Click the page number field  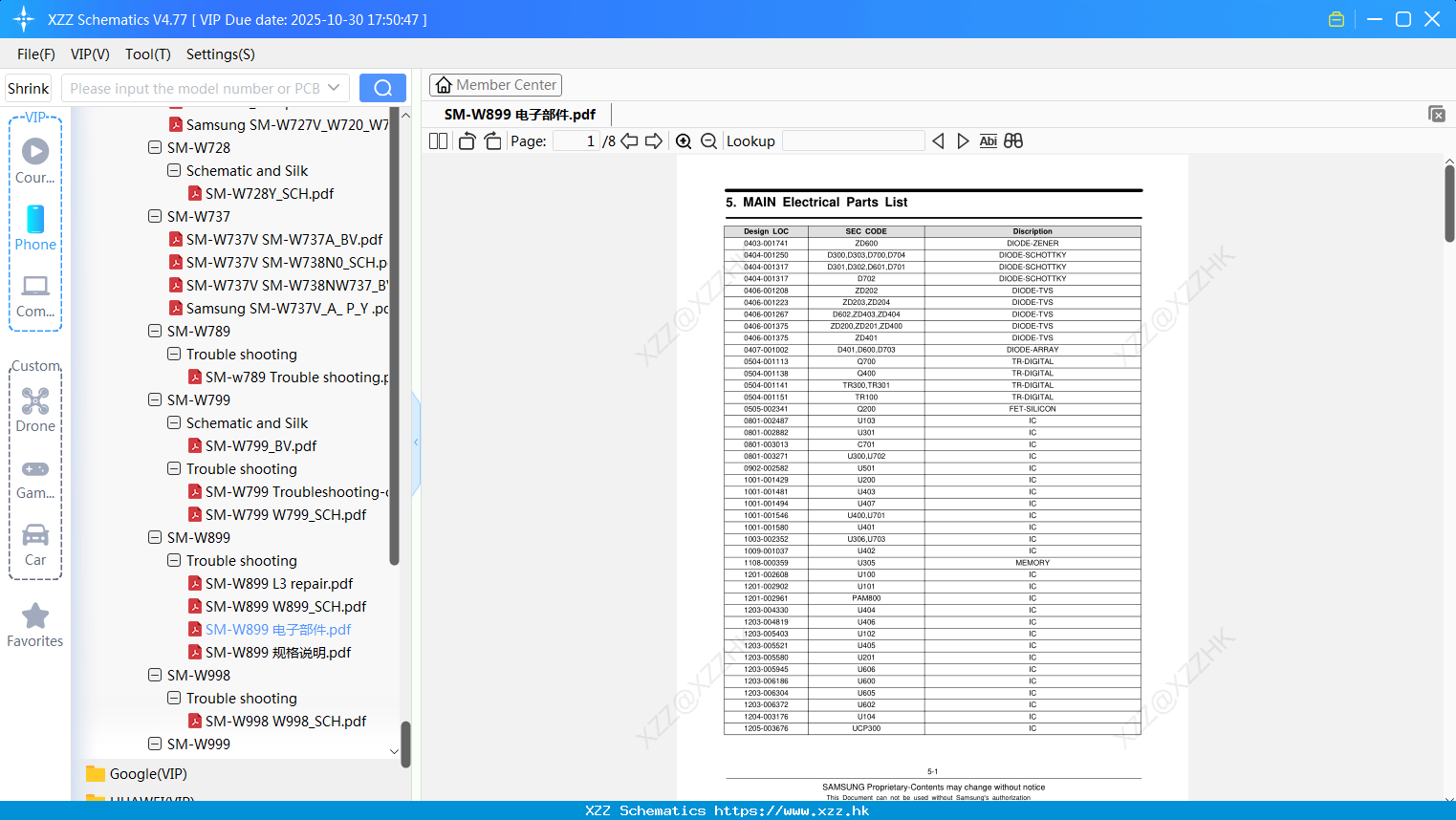[576, 140]
